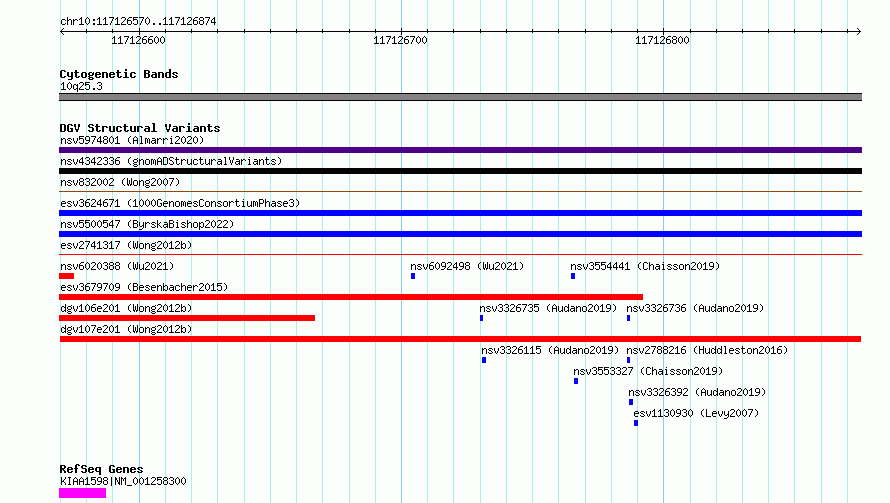Click the nsv3326392 (Audano2019) blue marker
The image size is (890, 503).
pos(631,402)
